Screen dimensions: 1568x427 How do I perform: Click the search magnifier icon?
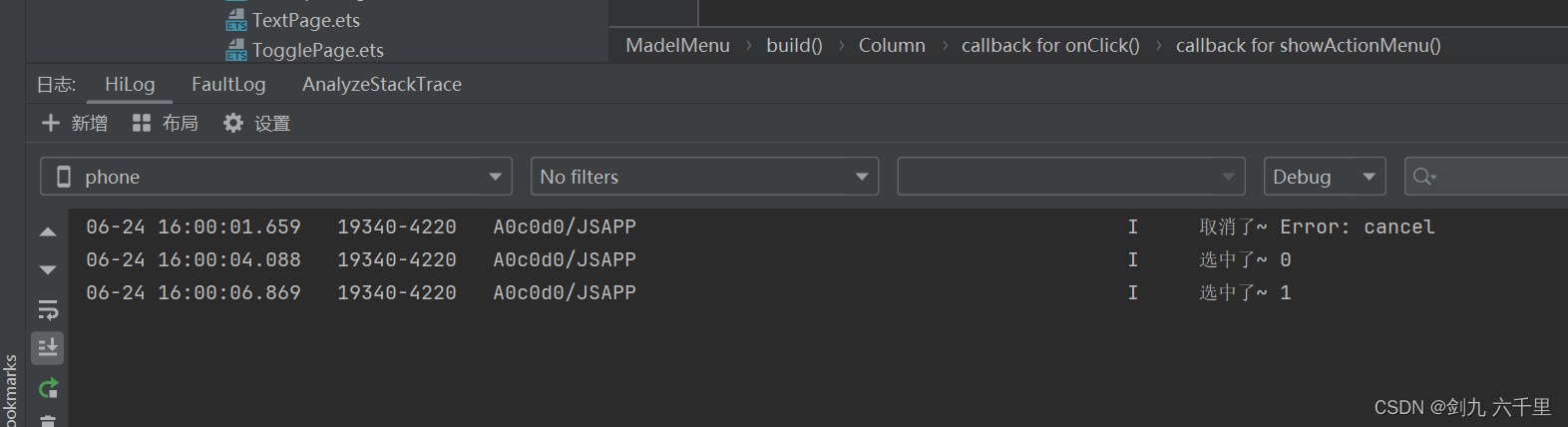click(x=1423, y=177)
